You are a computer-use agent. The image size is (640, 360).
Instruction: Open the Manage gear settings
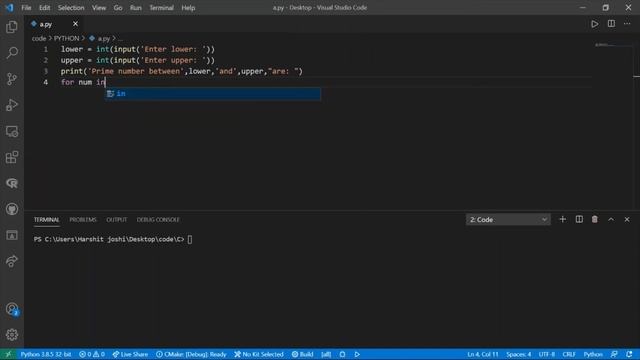point(12,335)
